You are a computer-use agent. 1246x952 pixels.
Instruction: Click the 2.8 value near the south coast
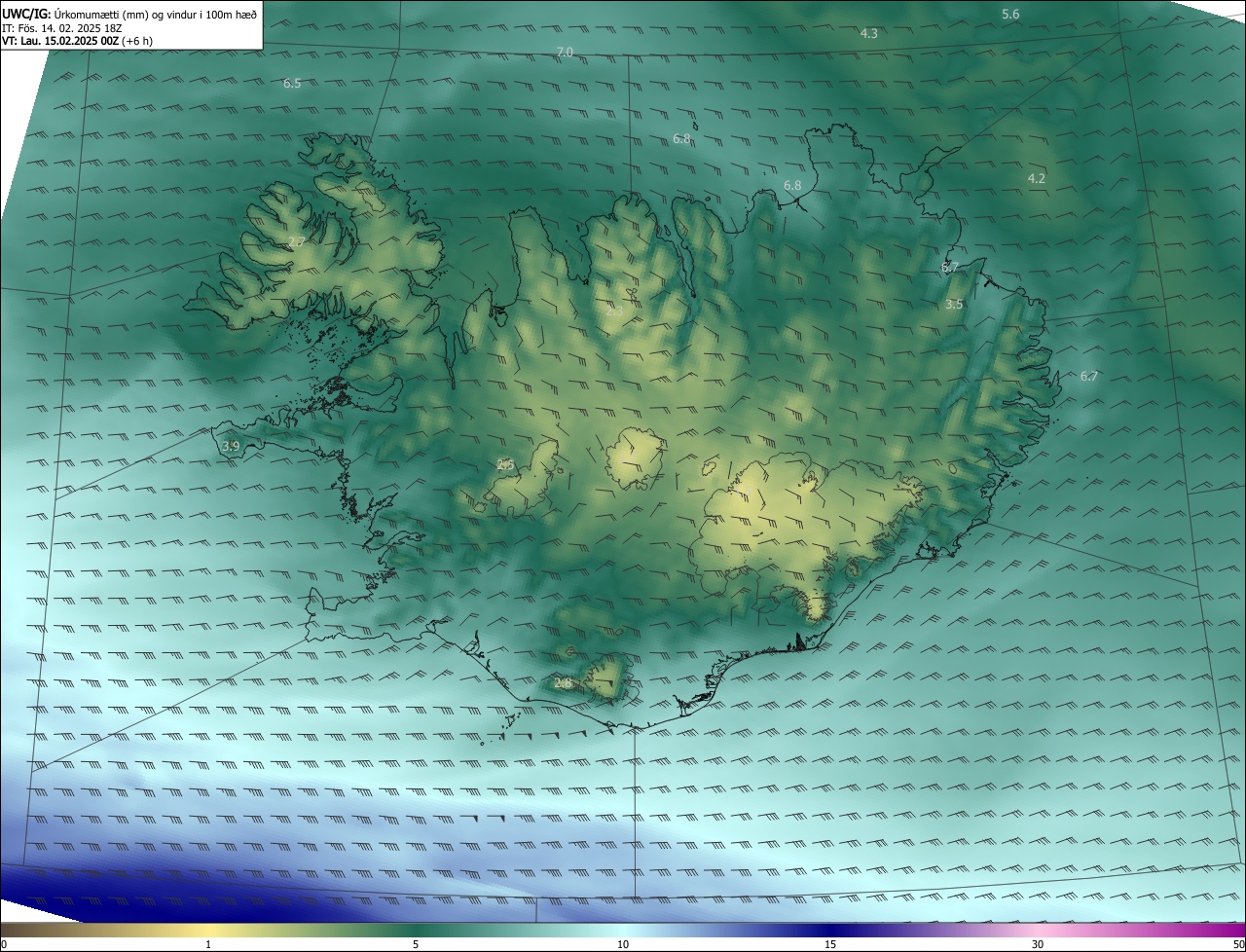tap(563, 683)
